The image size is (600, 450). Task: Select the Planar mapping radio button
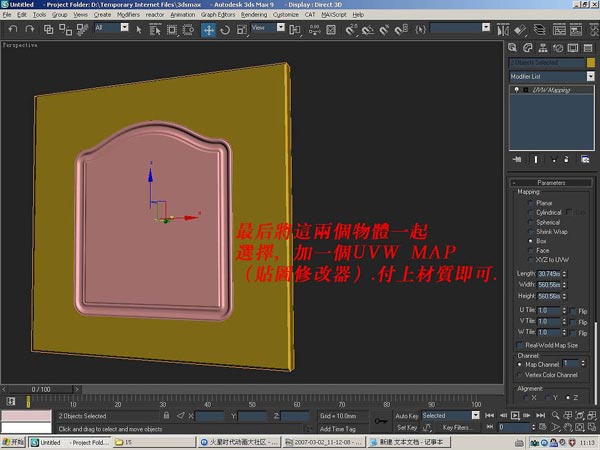pyautogui.click(x=530, y=202)
